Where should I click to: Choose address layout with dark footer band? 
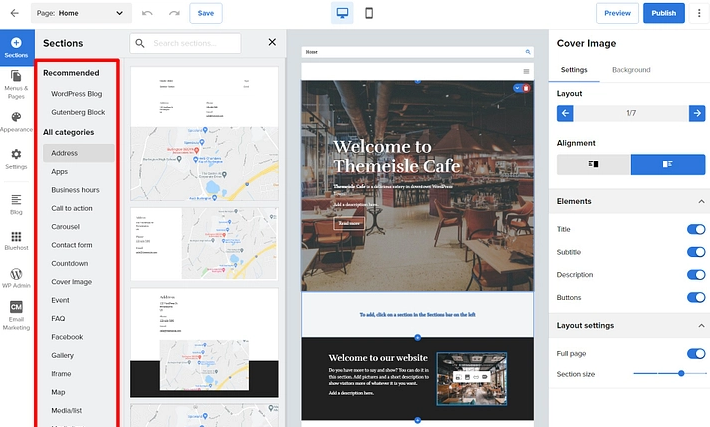(204, 343)
